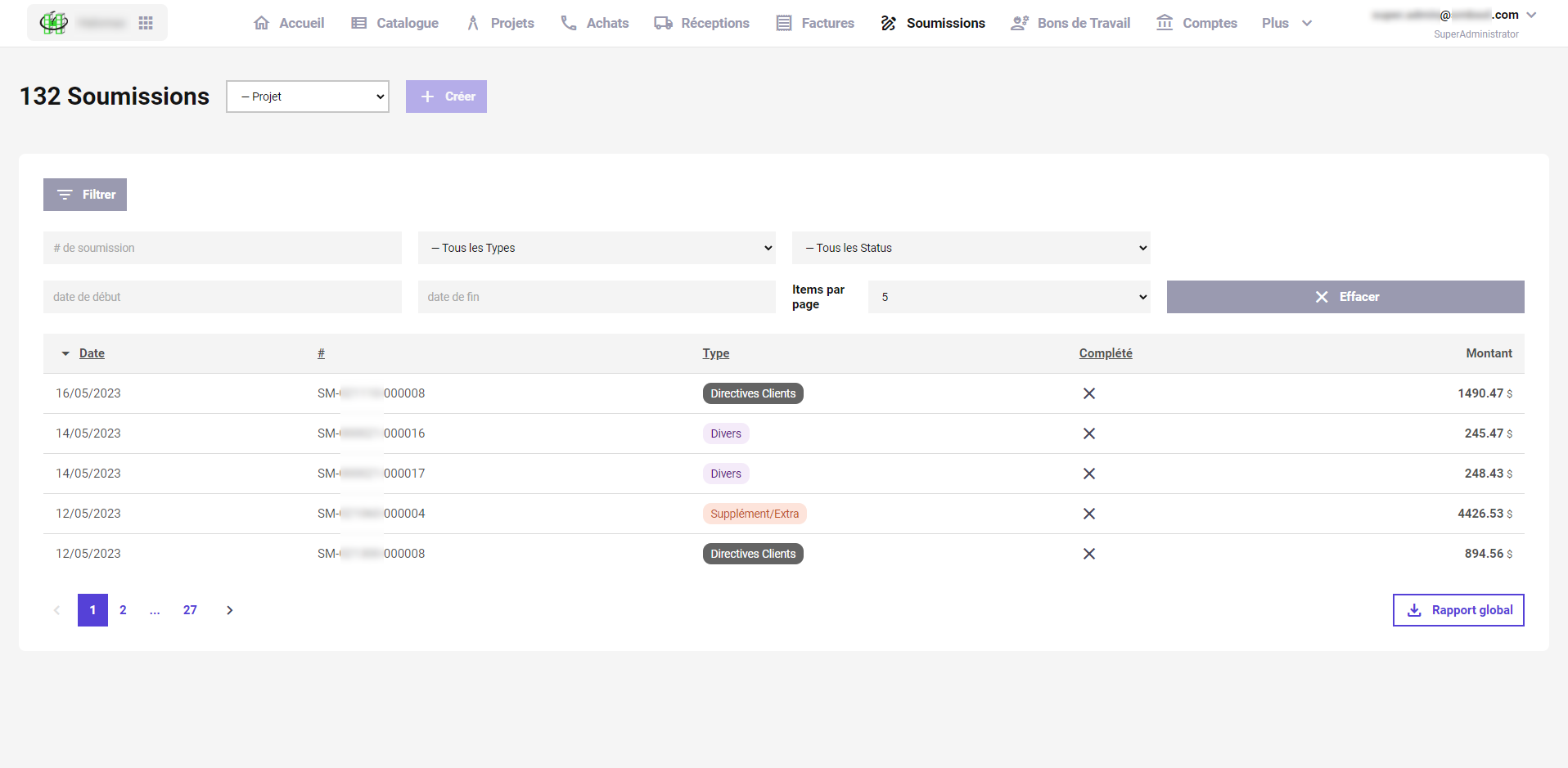Click the filter icon on the Filtrer button
The width and height of the screenshot is (1568, 768).
click(x=65, y=195)
